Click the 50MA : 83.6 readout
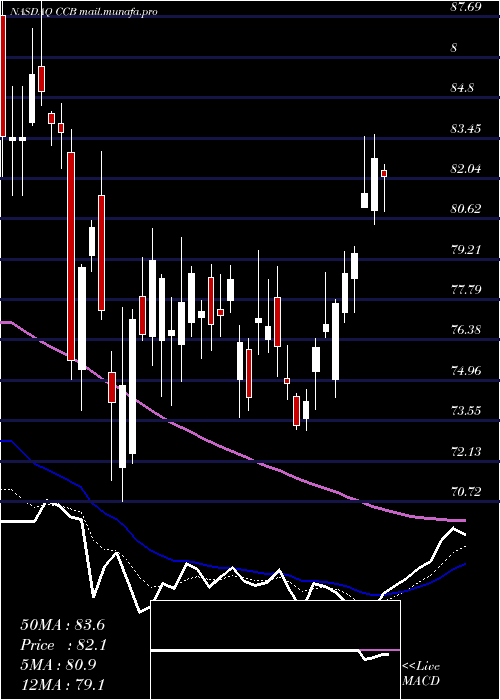 [62, 625]
